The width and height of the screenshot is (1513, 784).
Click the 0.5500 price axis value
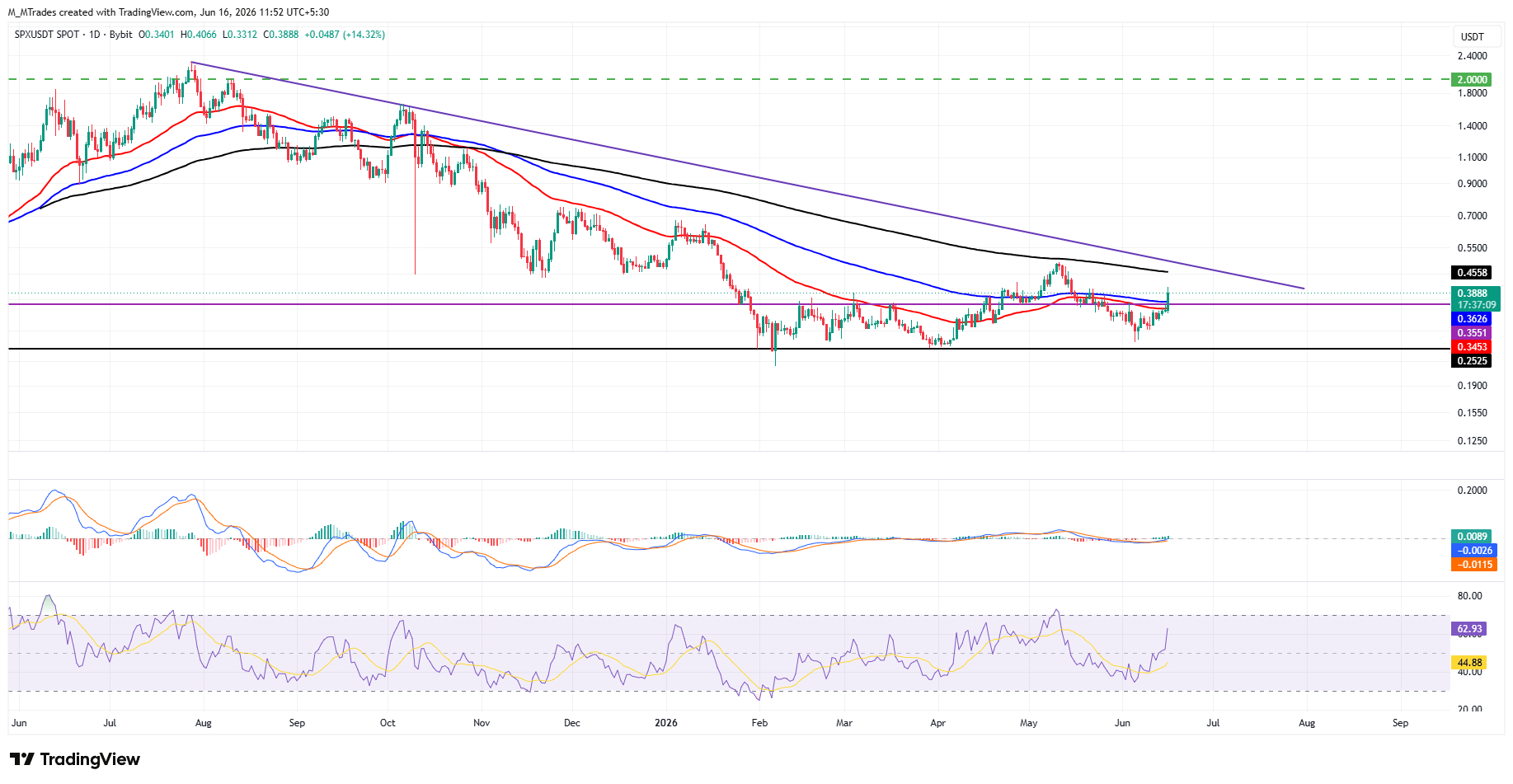click(x=1473, y=248)
